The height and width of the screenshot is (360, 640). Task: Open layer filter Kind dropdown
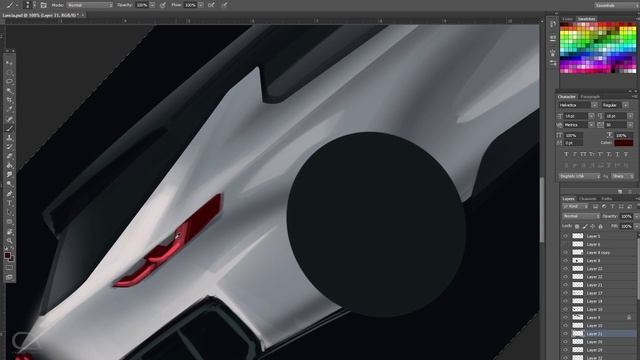click(x=576, y=207)
